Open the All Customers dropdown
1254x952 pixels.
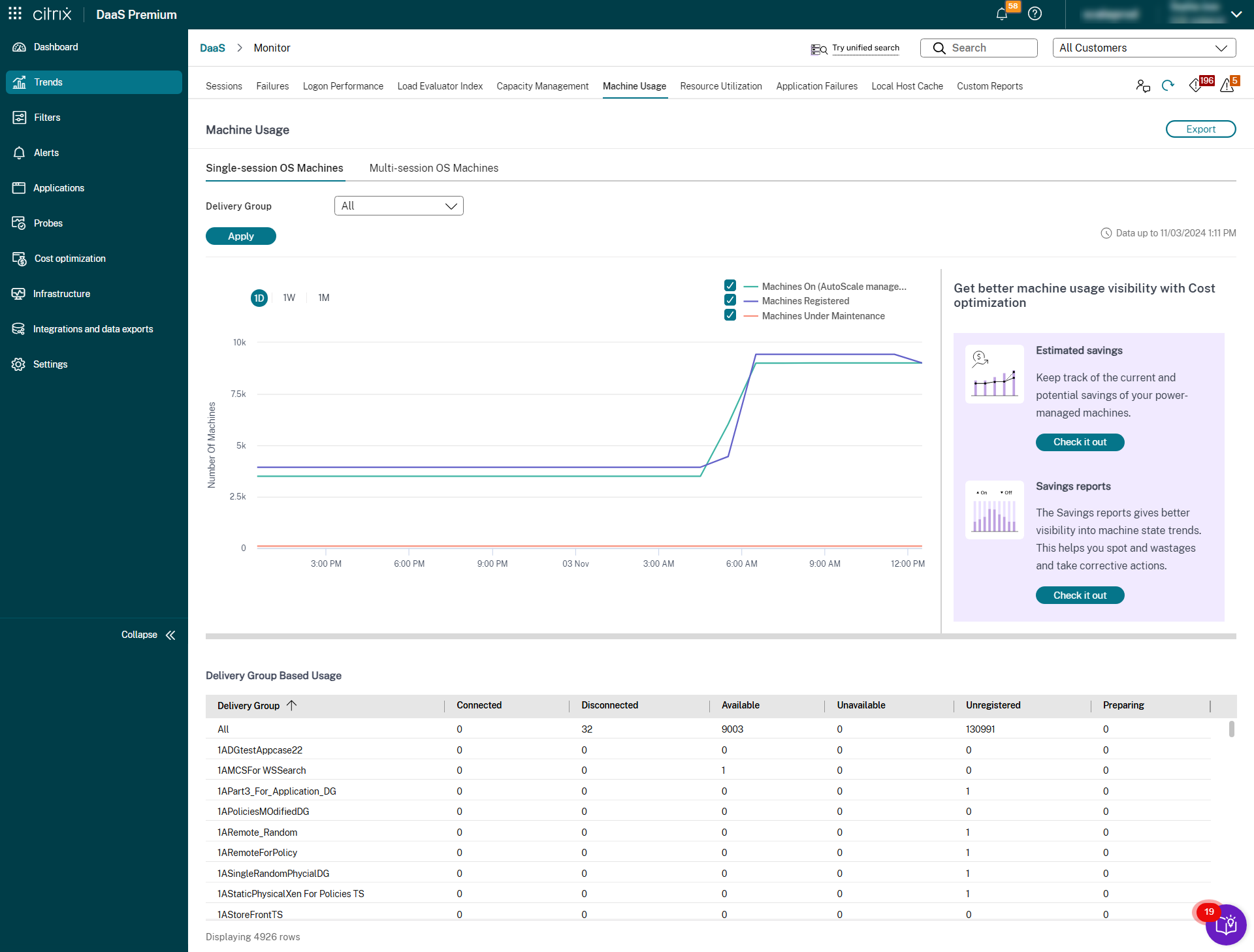pyautogui.click(x=1144, y=48)
